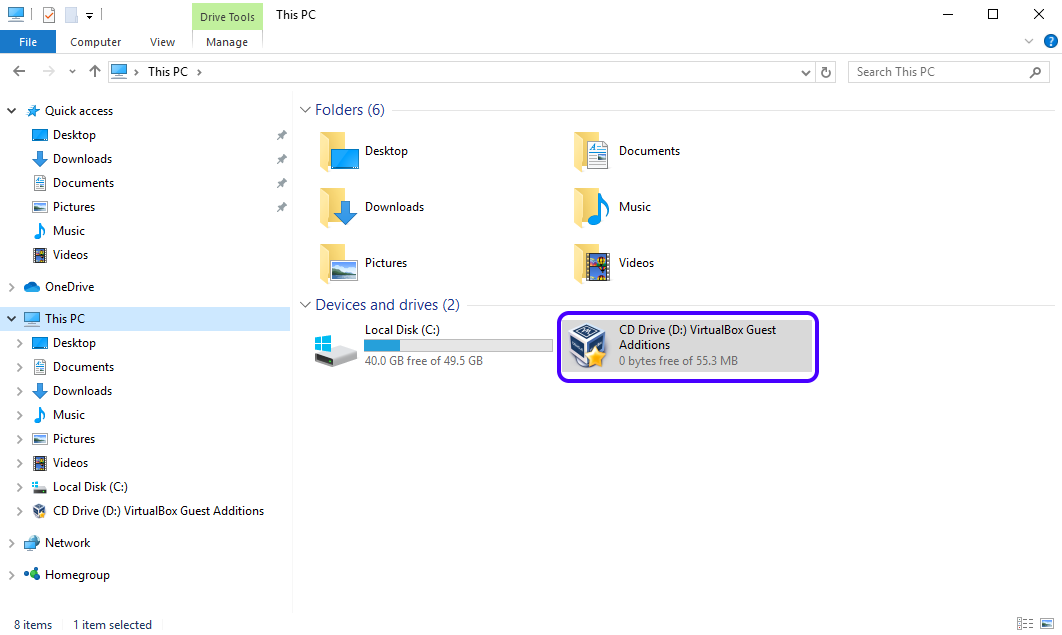The image size is (1062, 635).
Task: Select Local Disk (C:) in navigation pane
Action: pyautogui.click(x=90, y=487)
